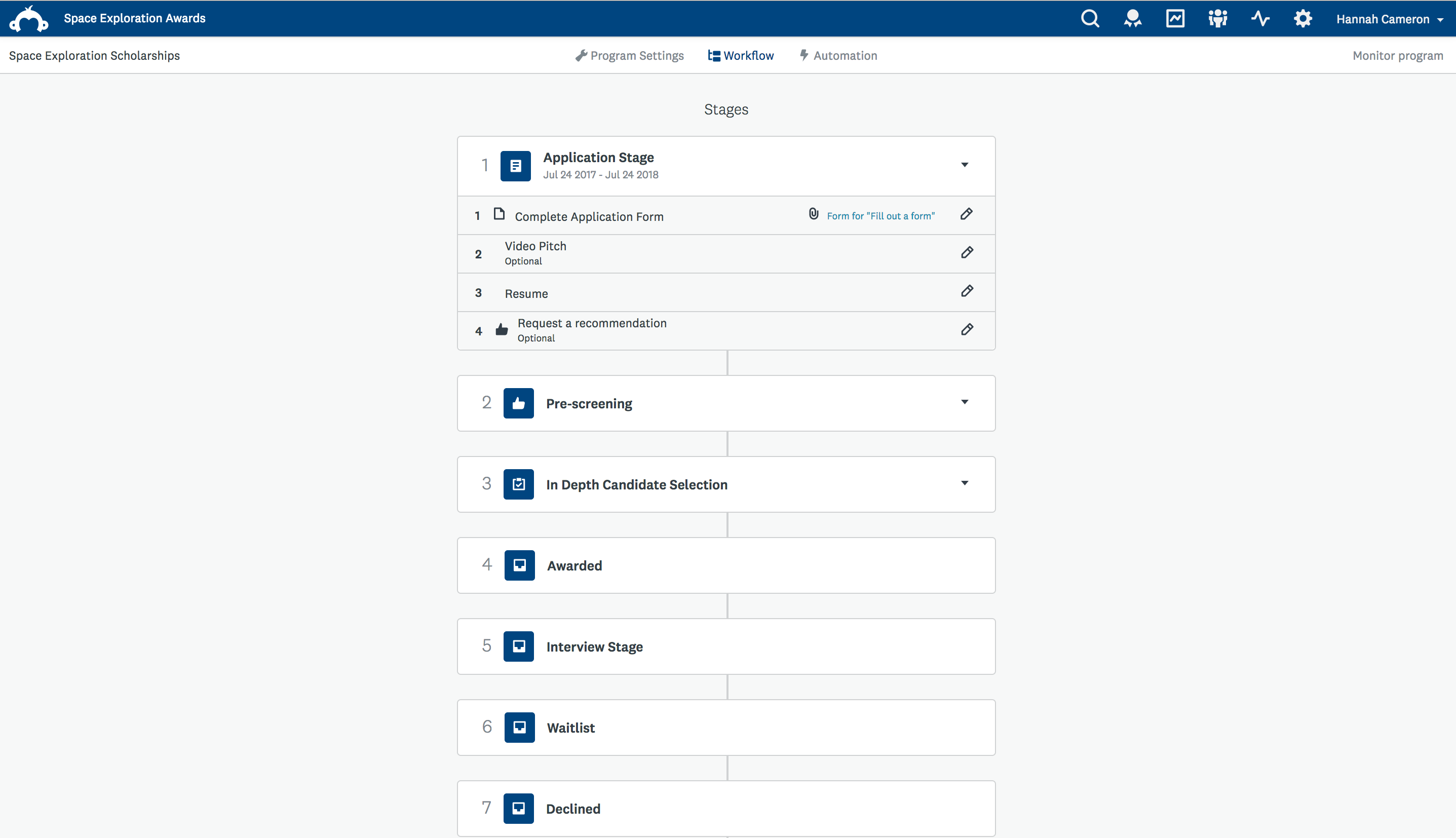Click the activity pulse icon in header
This screenshot has width=1456, height=838.
1260,18
